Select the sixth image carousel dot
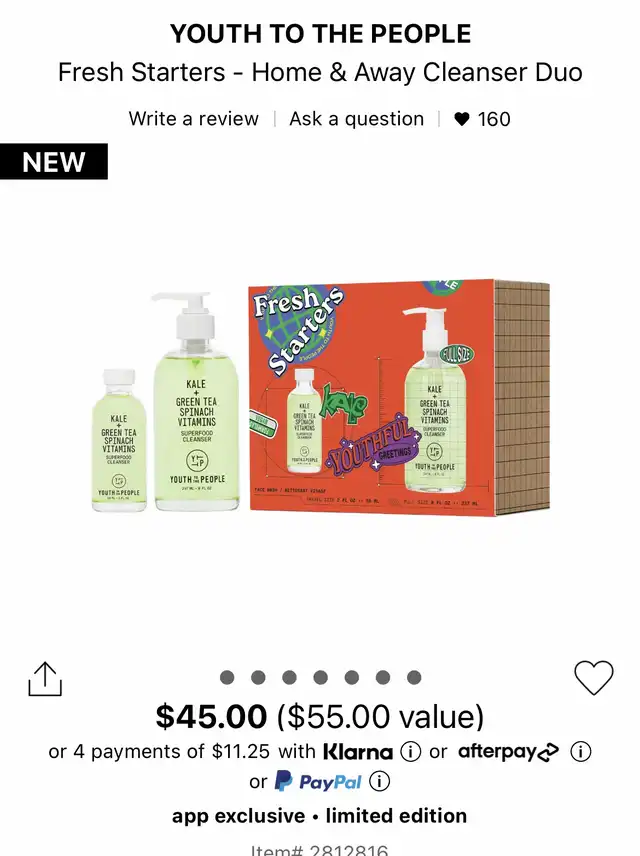 383,677
